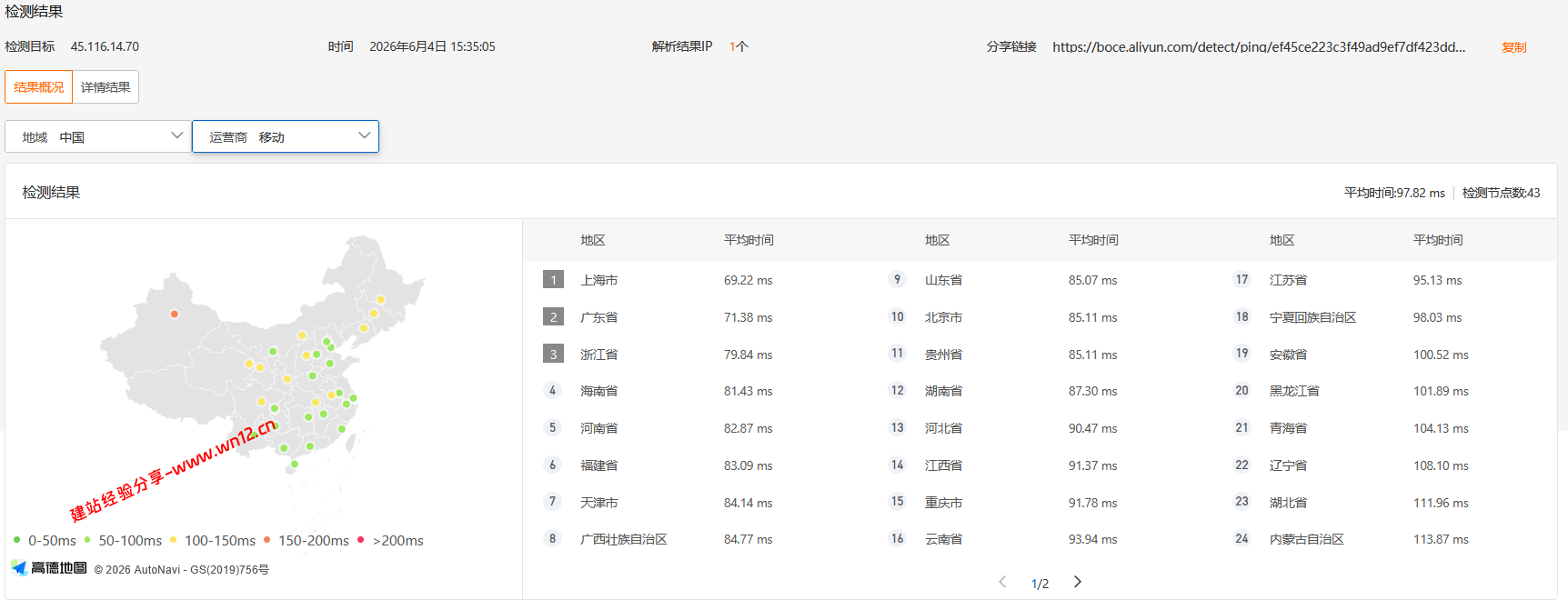Select the 云南省 row text

(944, 539)
